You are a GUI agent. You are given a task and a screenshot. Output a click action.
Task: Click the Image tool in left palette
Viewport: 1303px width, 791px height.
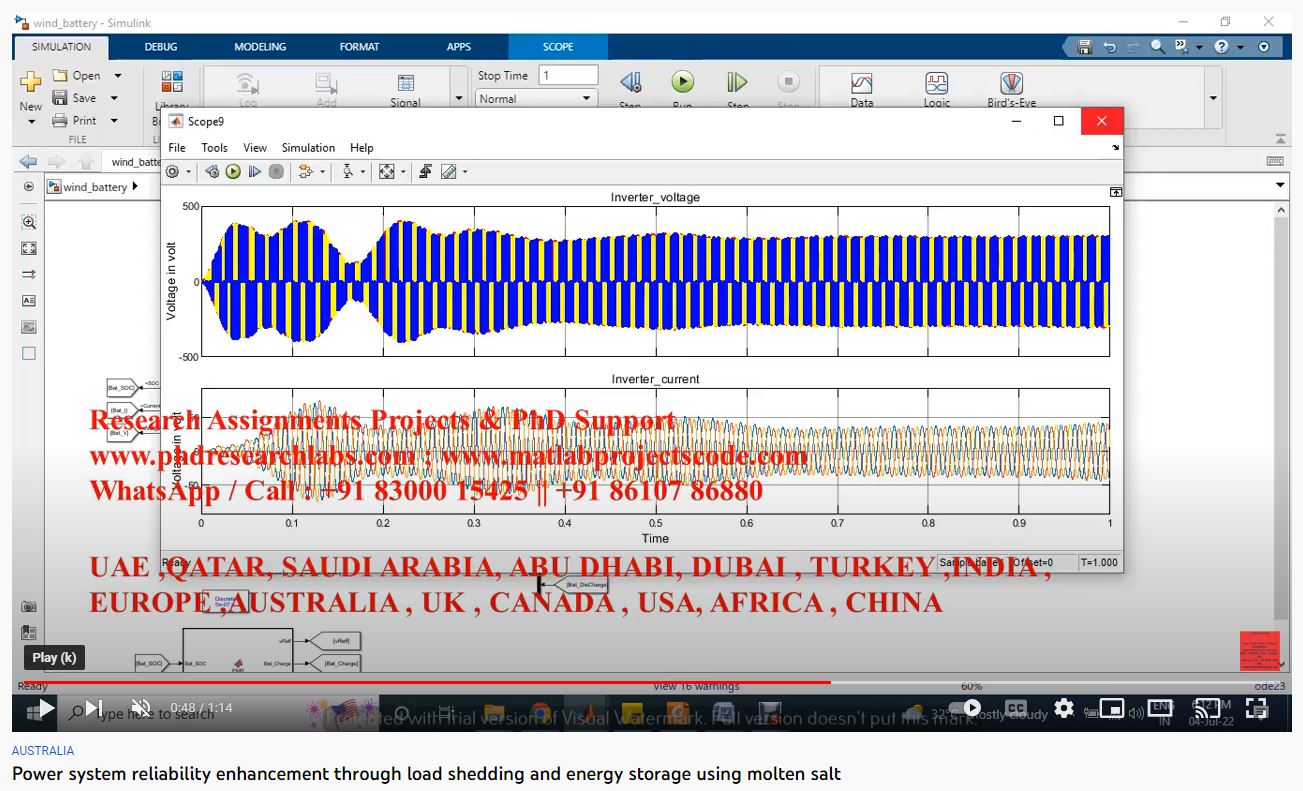[28, 327]
